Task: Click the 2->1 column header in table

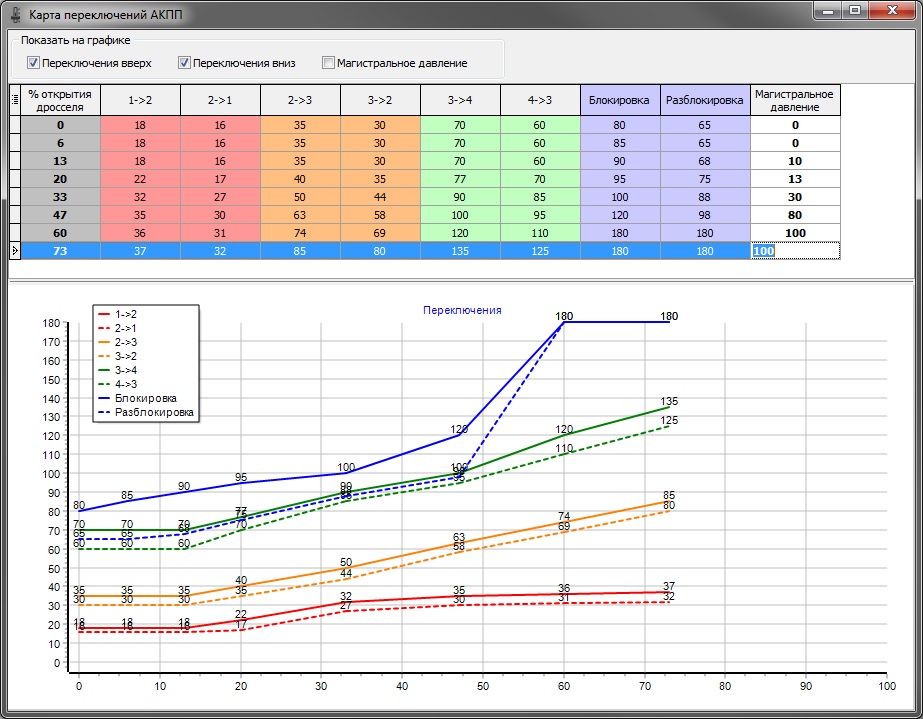Action: (220, 100)
